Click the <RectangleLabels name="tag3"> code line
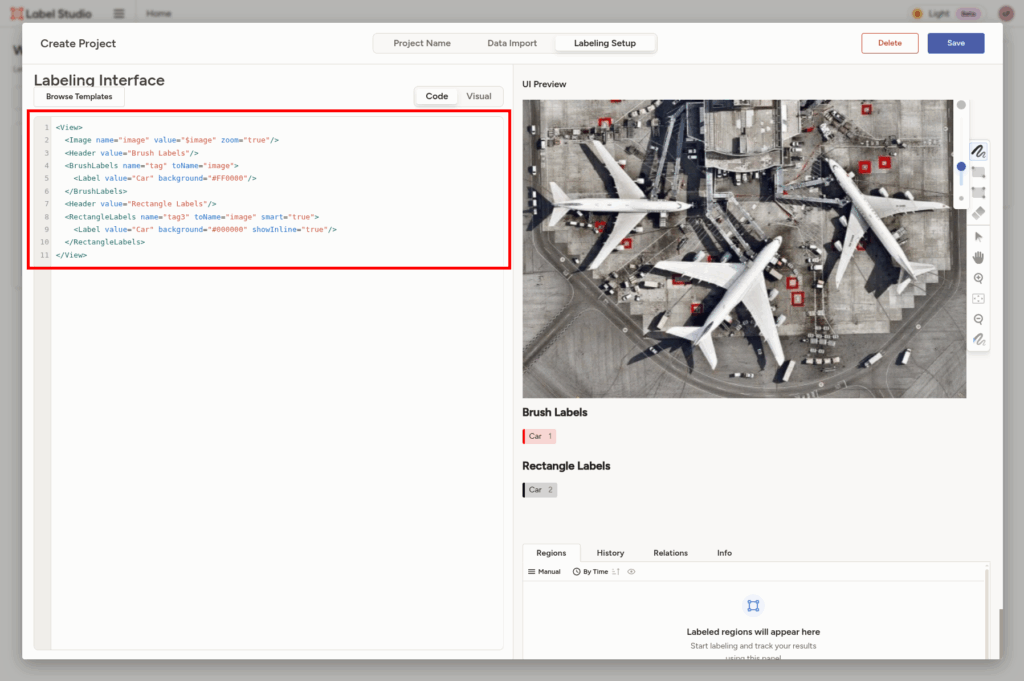 pyautogui.click(x=192, y=217)
